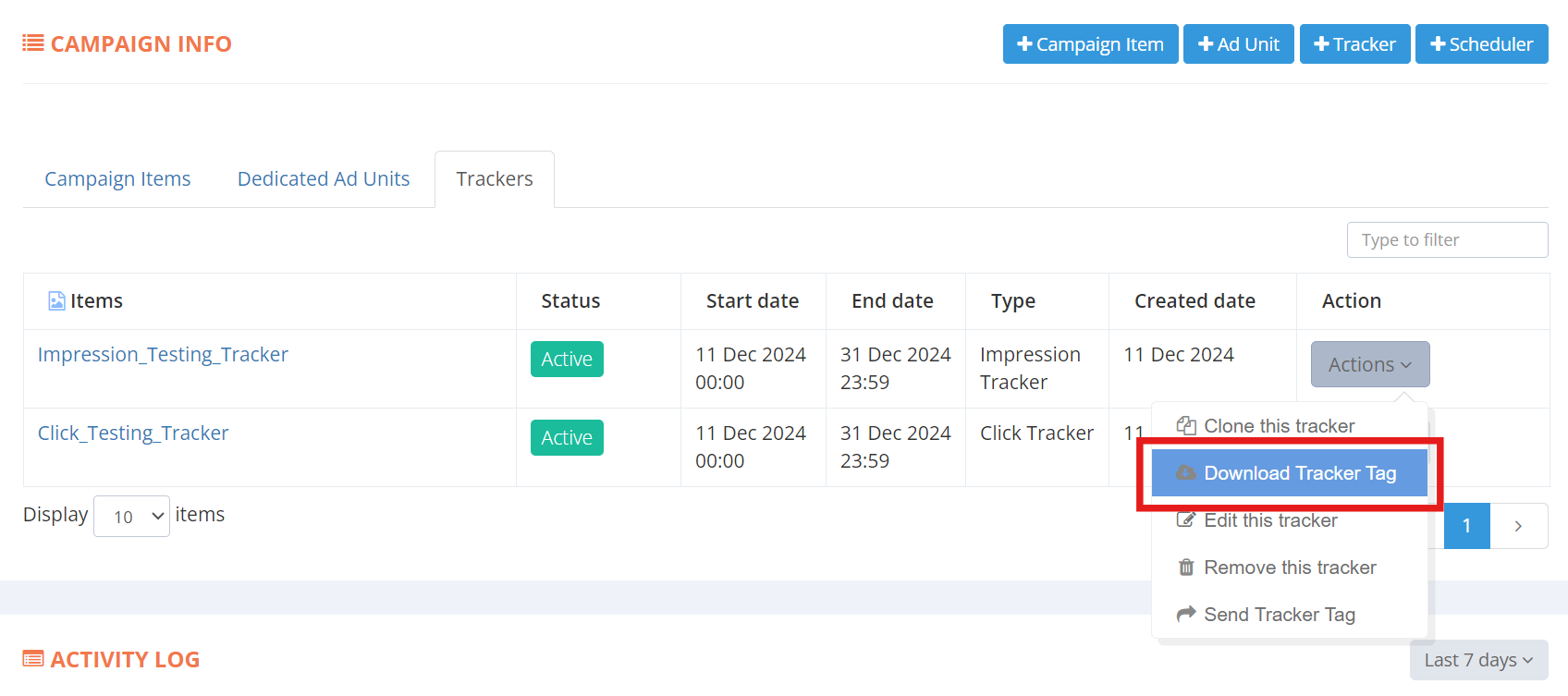
Task: Click the Campaign Info list icon
Action: [x=33, y=43]
